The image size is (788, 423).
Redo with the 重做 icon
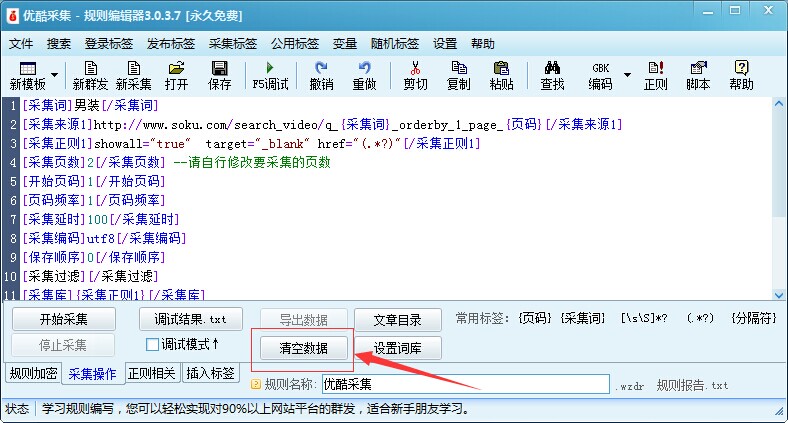click(364, 68)
